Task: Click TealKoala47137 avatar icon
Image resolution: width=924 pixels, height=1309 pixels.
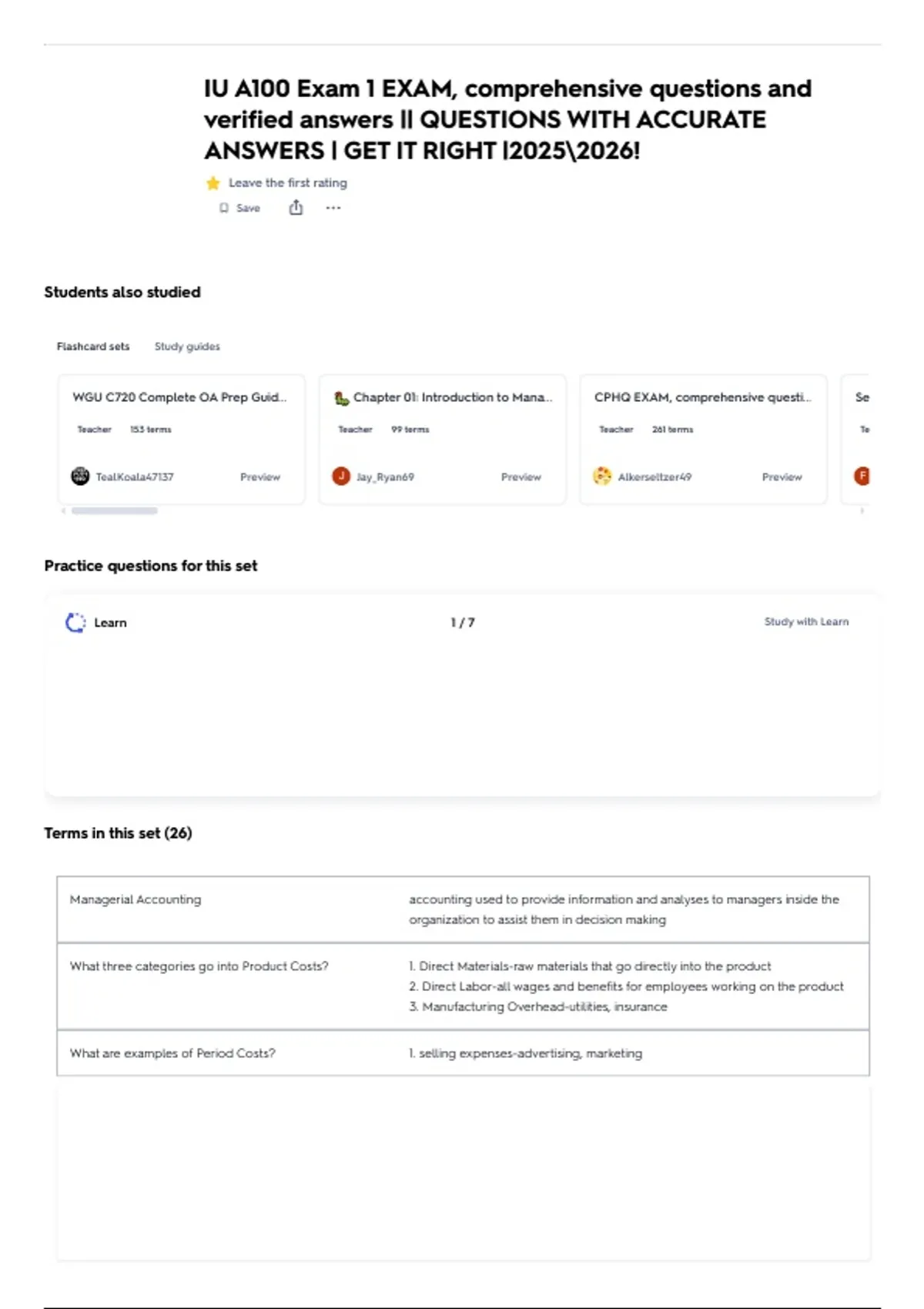Action: (80, 476)
